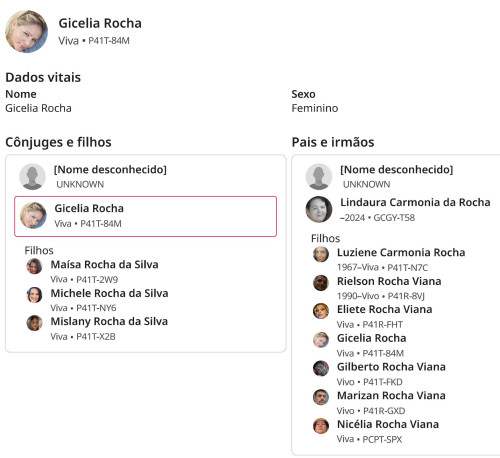Click Lindaura Carmonia da Rocha's portrait
Screen dimensions: 500x458
pos(319,209)
